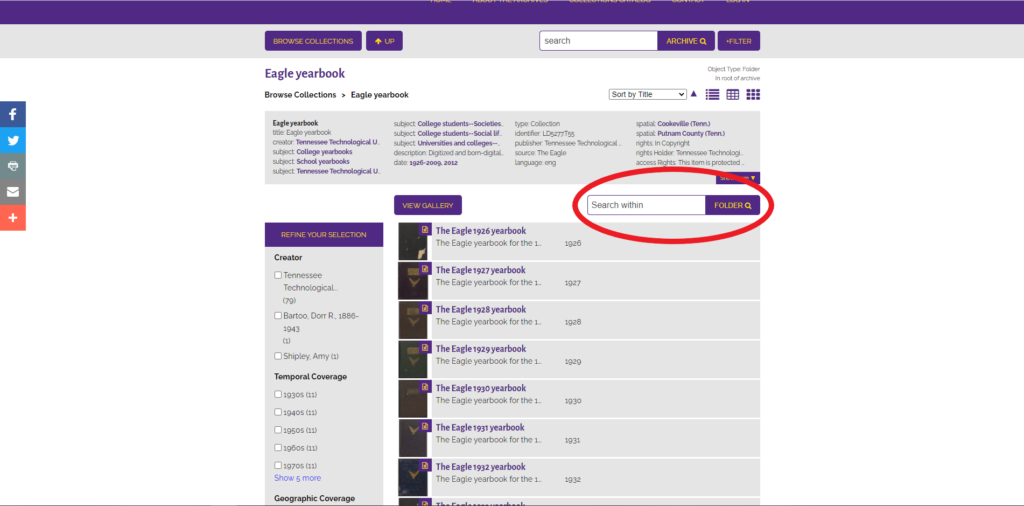This screenshot has height=506, width=1024.
Task: Click the 1926-2009, 2012 date link
Action: tap(434, 162)
